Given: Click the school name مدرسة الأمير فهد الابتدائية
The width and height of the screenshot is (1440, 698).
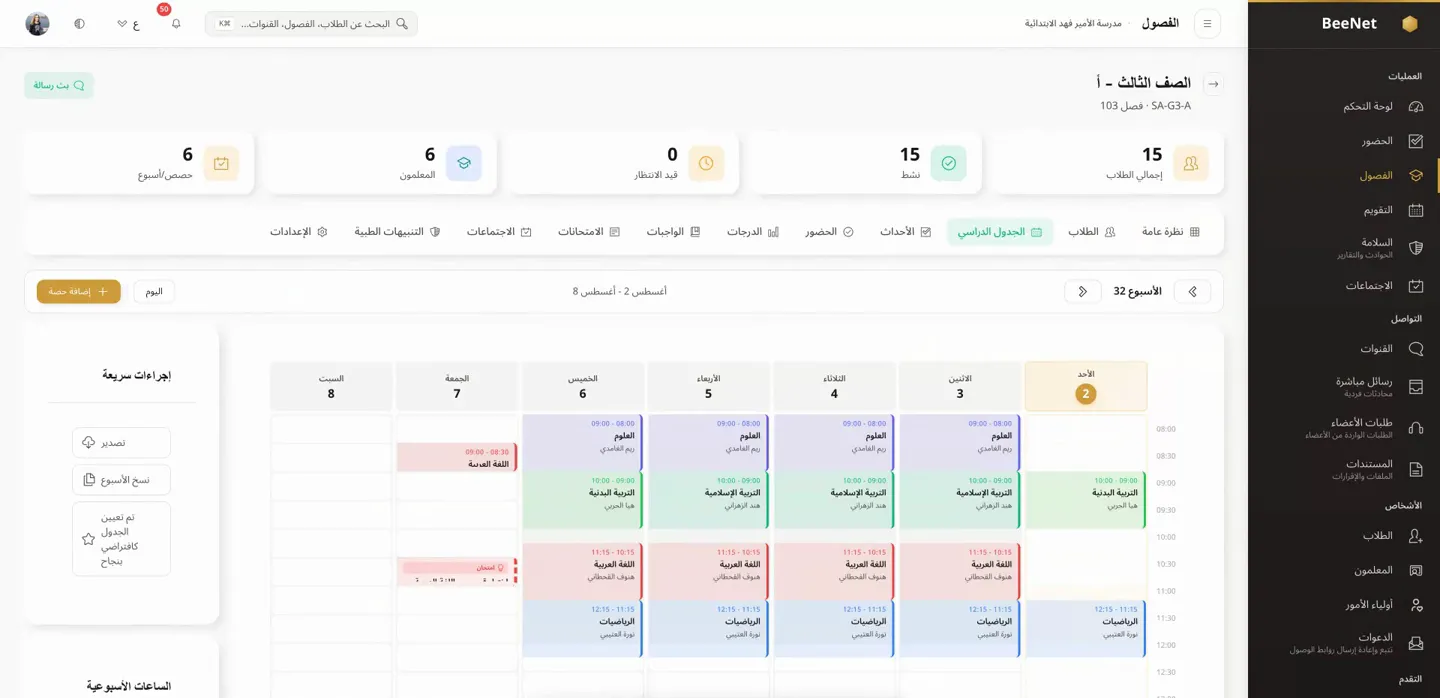Looking at the screenshot, I should (x=1073, y=23).
